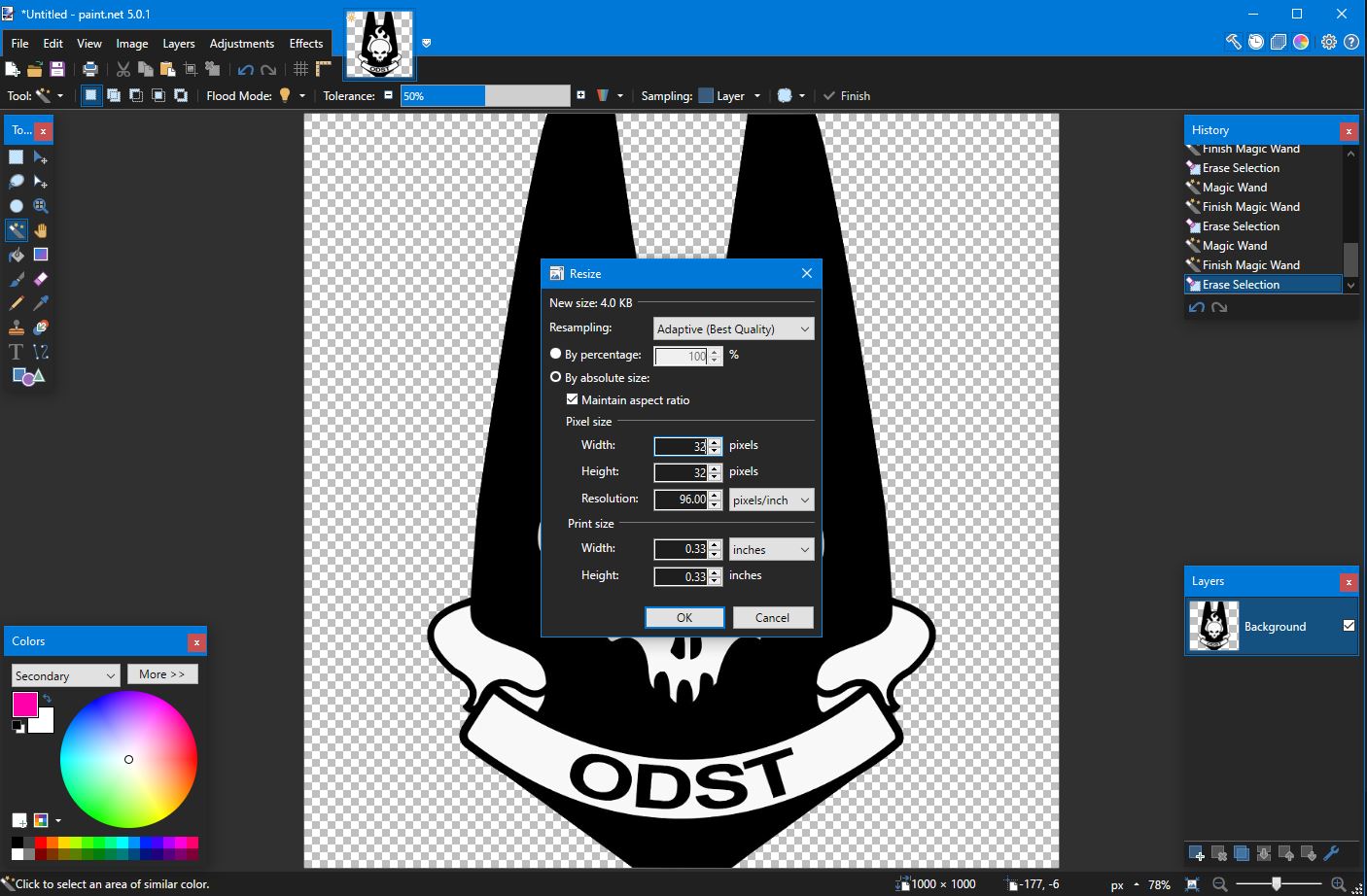The height and width of the screenshot is (896, 1367).
Task: Click OK in the Resize dialog
Action: (x=684, y=618)
